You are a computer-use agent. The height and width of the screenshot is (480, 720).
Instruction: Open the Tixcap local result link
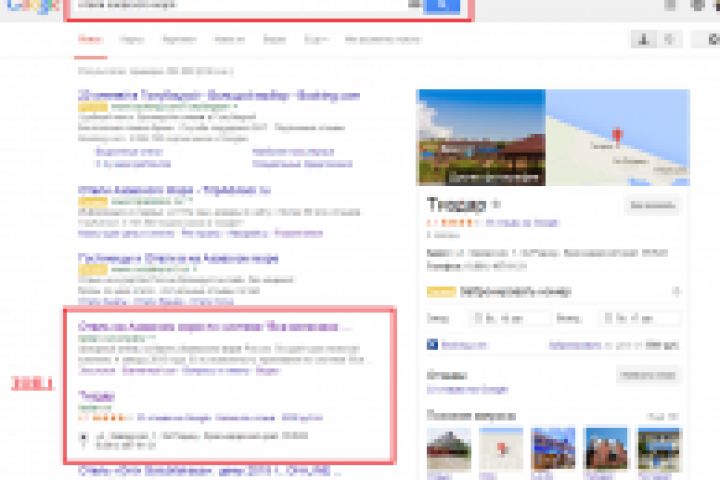tap(96, 396)
